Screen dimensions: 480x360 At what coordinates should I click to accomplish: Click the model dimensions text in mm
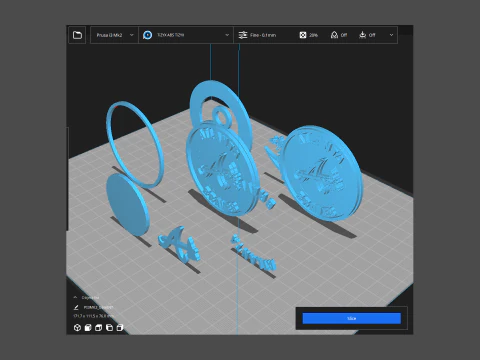[x=93, y=316]
